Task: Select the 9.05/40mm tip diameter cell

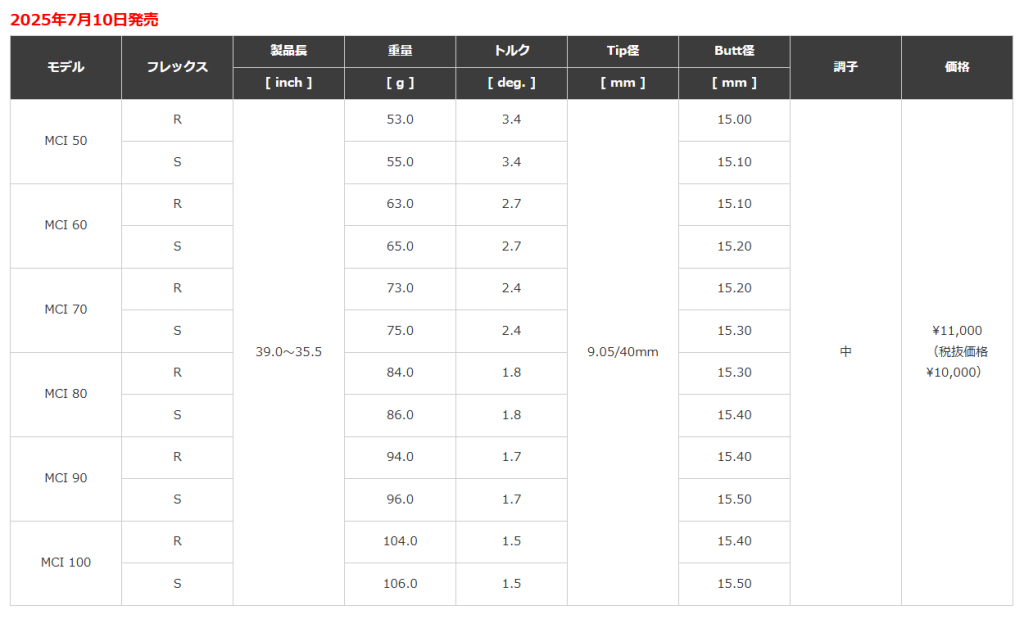Action: tap(623, 352)
